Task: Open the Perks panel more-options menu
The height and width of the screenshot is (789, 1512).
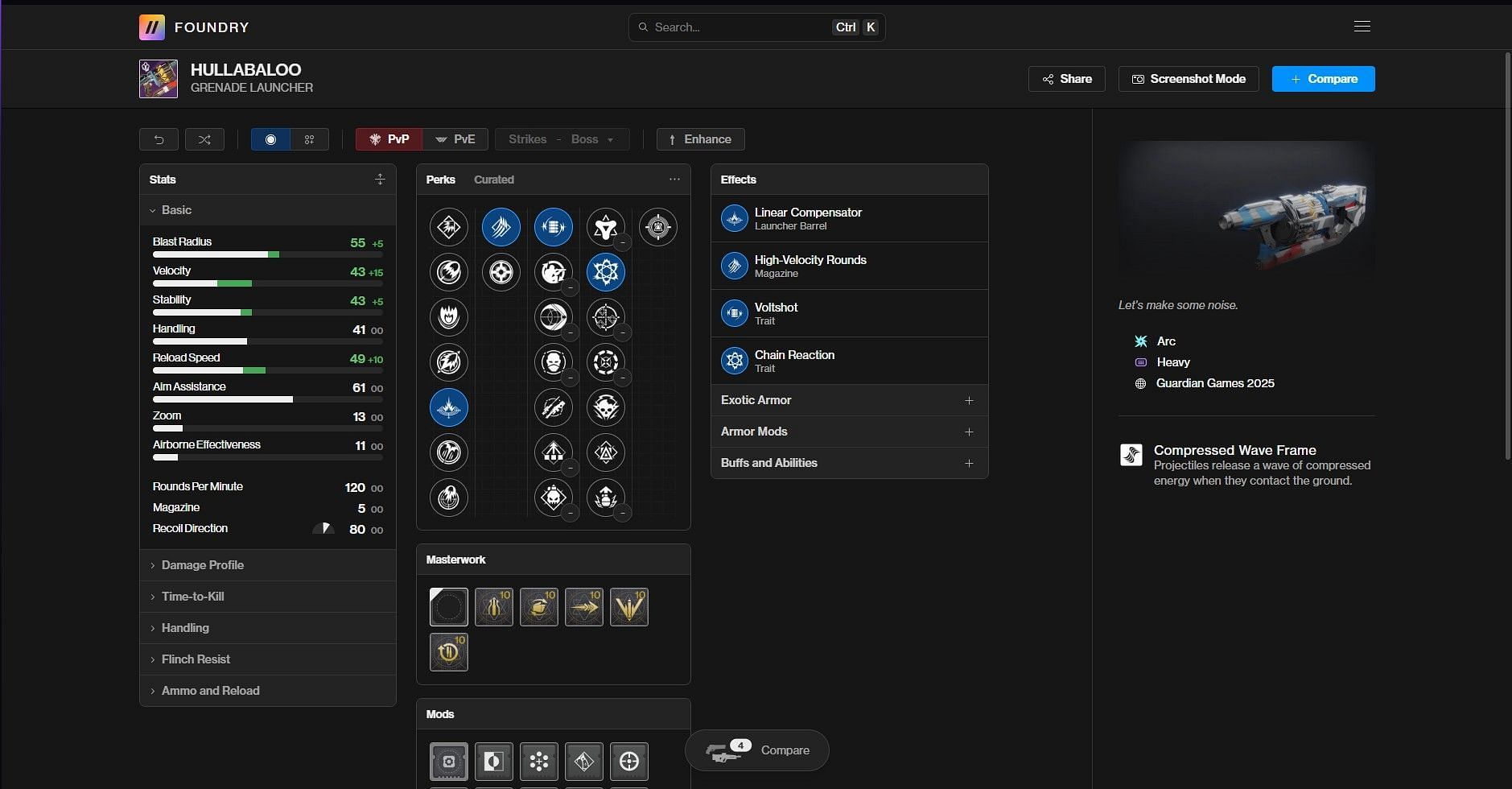Action: (x=674, y=180)
